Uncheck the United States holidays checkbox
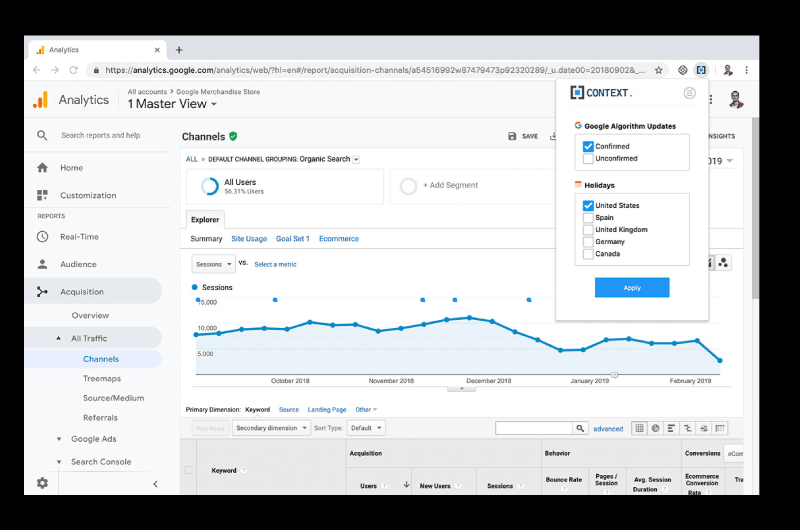 pyautogui.click(x=588, y=206)
